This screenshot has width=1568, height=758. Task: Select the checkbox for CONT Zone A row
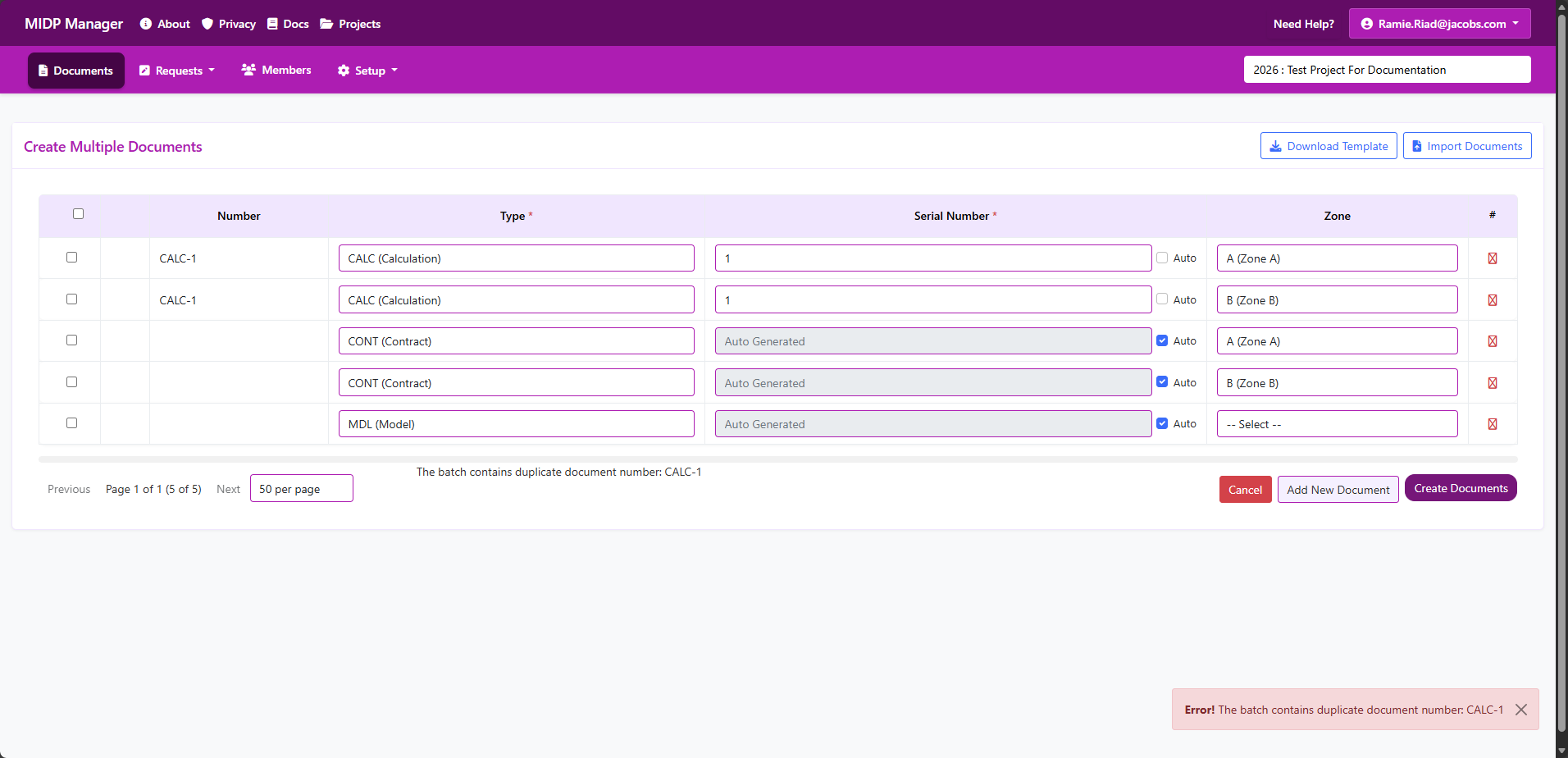(71, 340)
